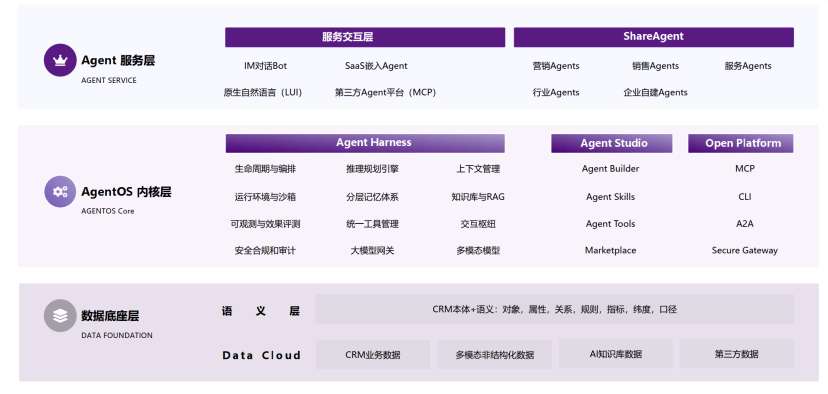This screenshot has width=828, height=394.
Task: Click the 数据底座层 title
Action: click(x=110, y=316)
